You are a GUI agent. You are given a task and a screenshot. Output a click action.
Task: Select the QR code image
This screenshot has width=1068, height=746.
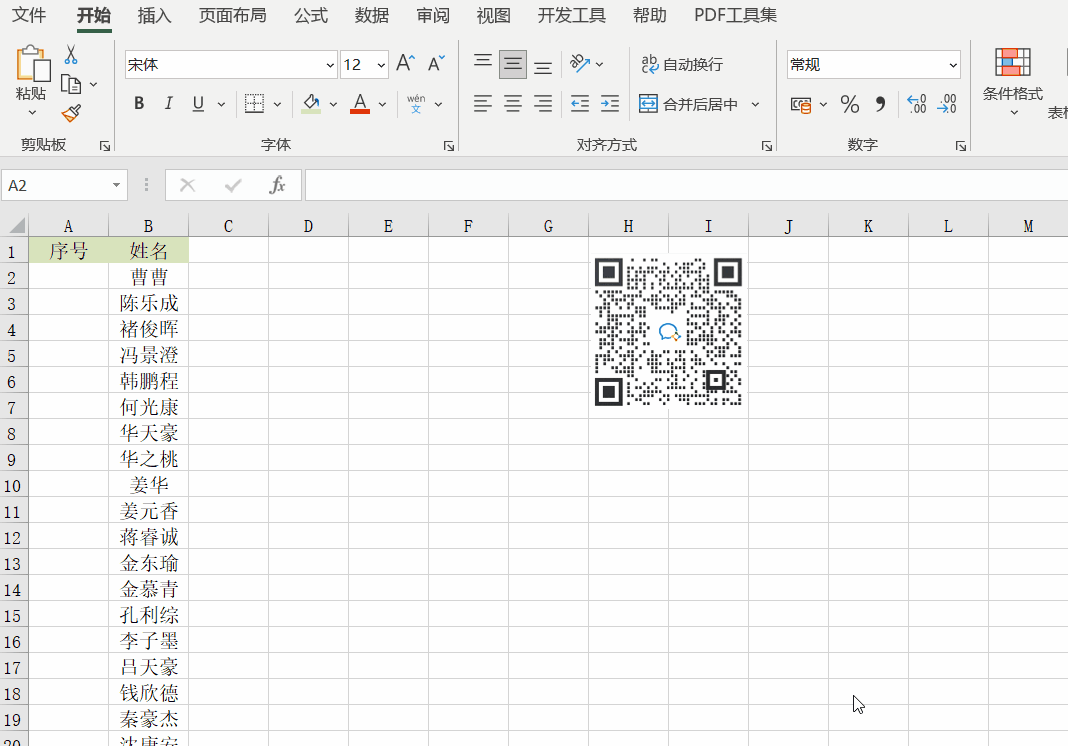click(x=668, y=332)
